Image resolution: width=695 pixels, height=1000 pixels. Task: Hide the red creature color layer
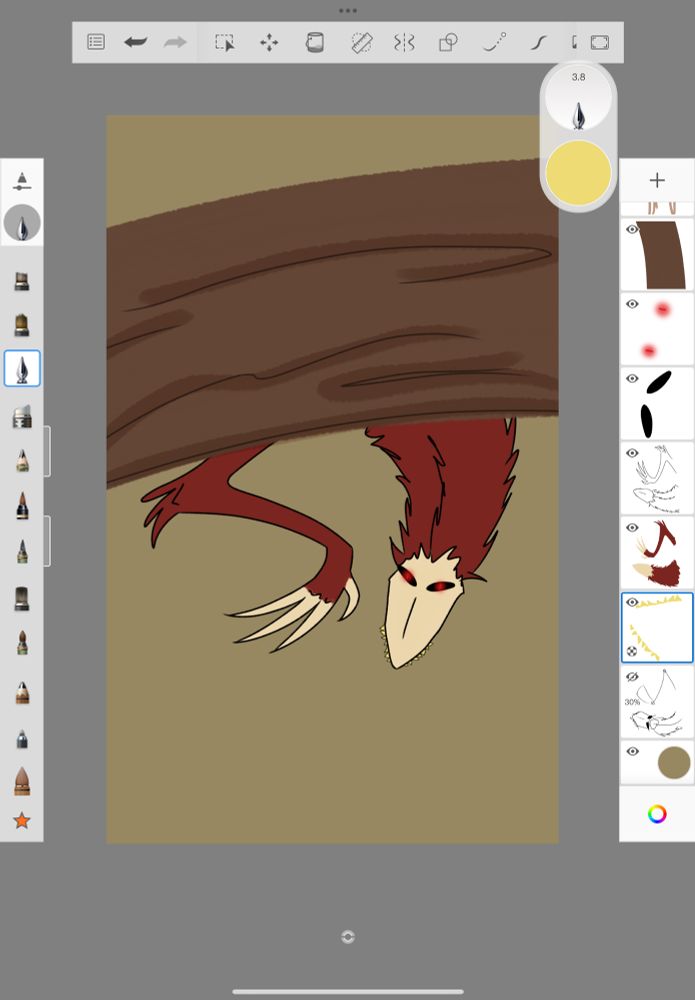click(632, 528)
